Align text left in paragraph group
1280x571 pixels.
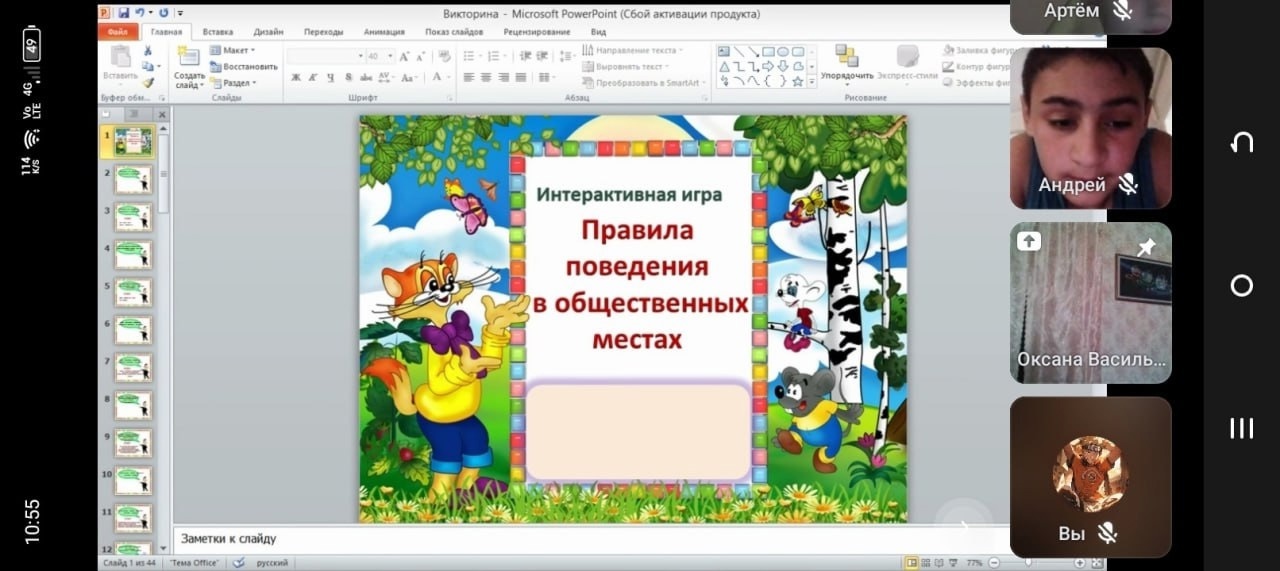[468, 77]
